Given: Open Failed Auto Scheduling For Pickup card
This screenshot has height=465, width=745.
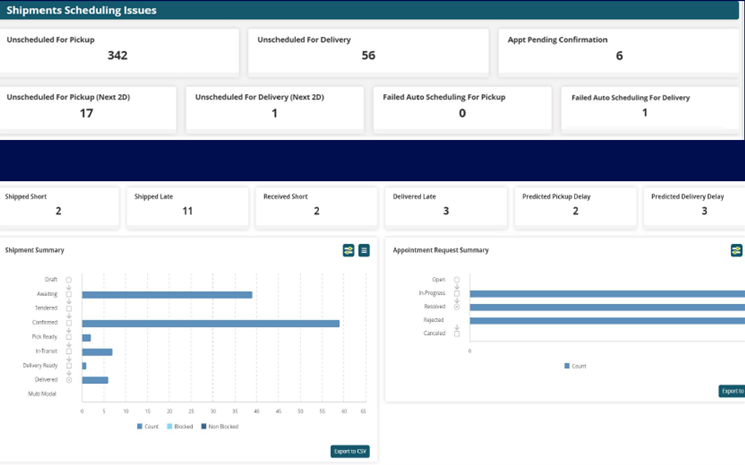Looking at the screenshot, I should point(462,108).
